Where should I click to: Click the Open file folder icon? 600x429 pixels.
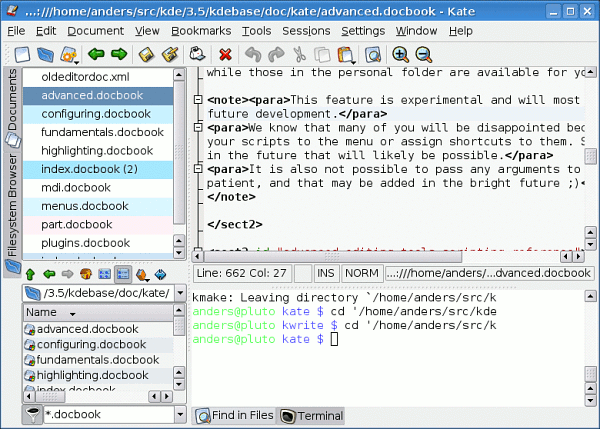point(45,54)
